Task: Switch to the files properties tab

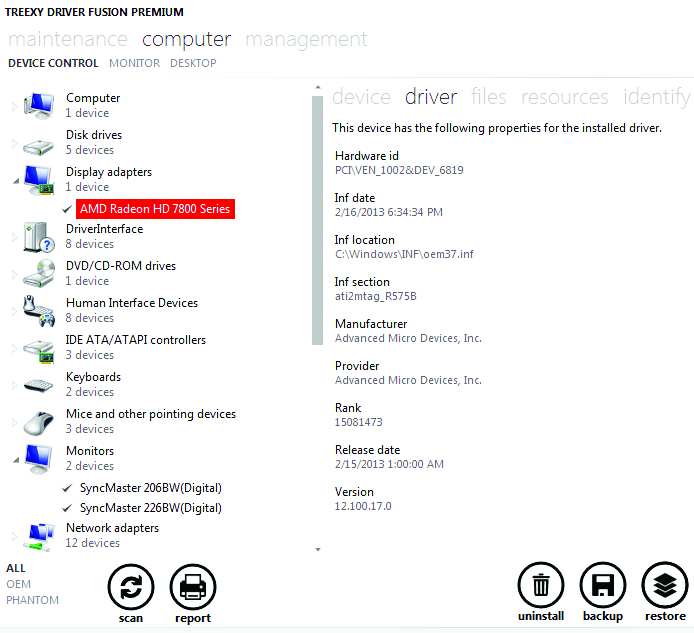Action: click(489, 96)
